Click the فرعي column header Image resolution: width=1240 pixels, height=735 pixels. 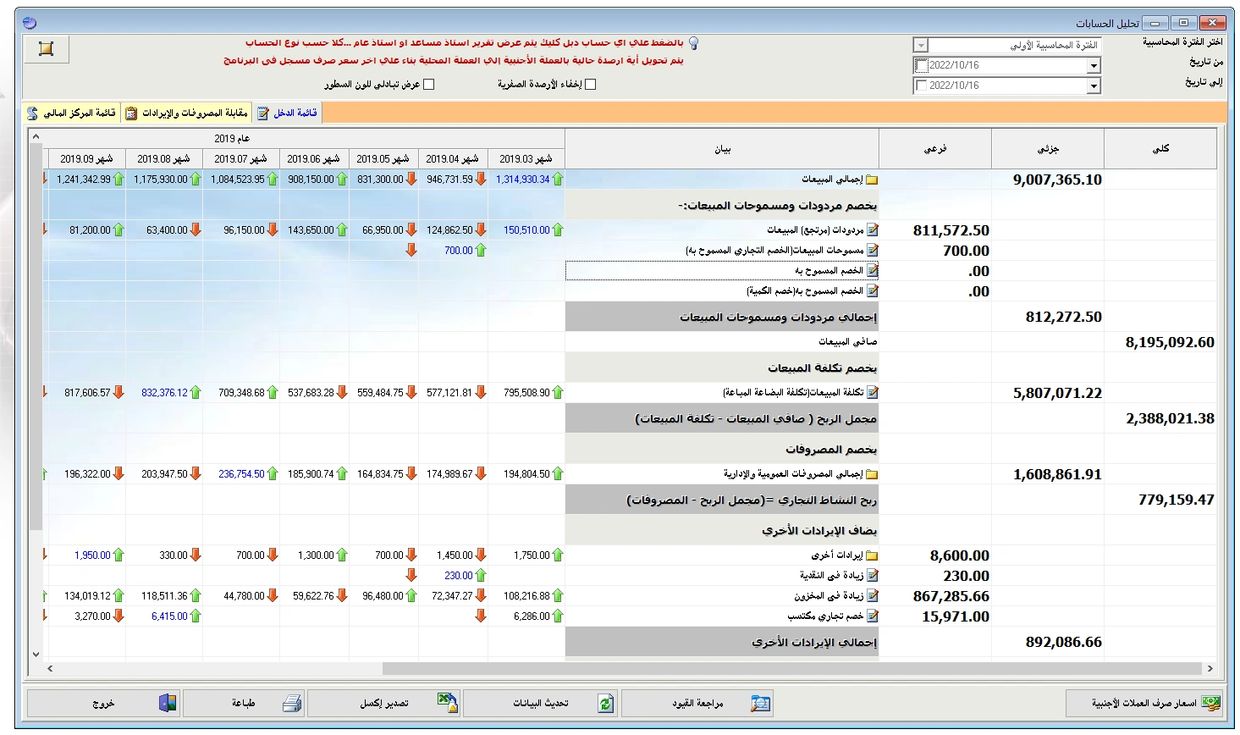point(935,148)
